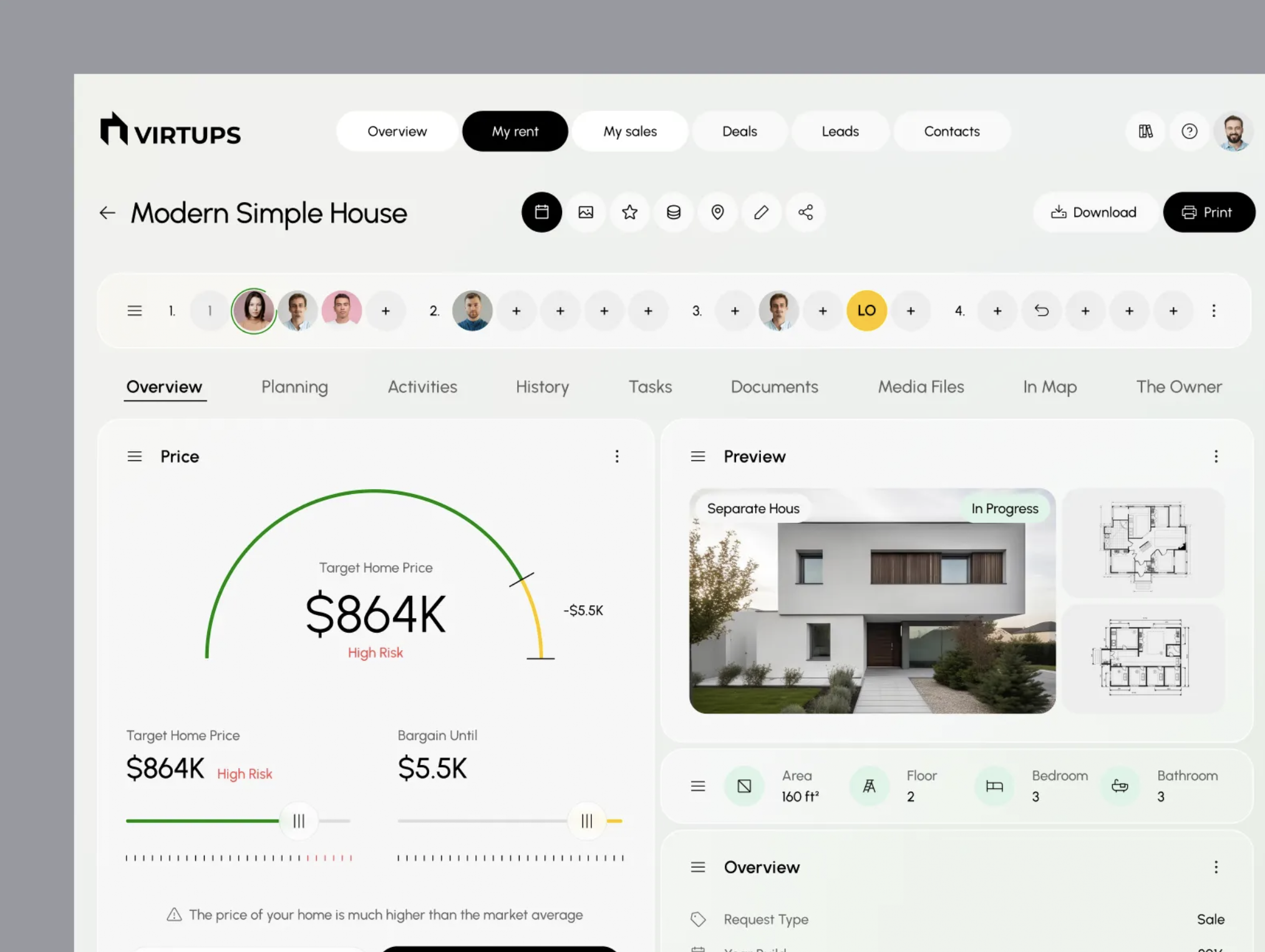The height and width of the screenshot is (952, 1265).
Task: Open the Deals navigation tab
Action: [739, 131]
